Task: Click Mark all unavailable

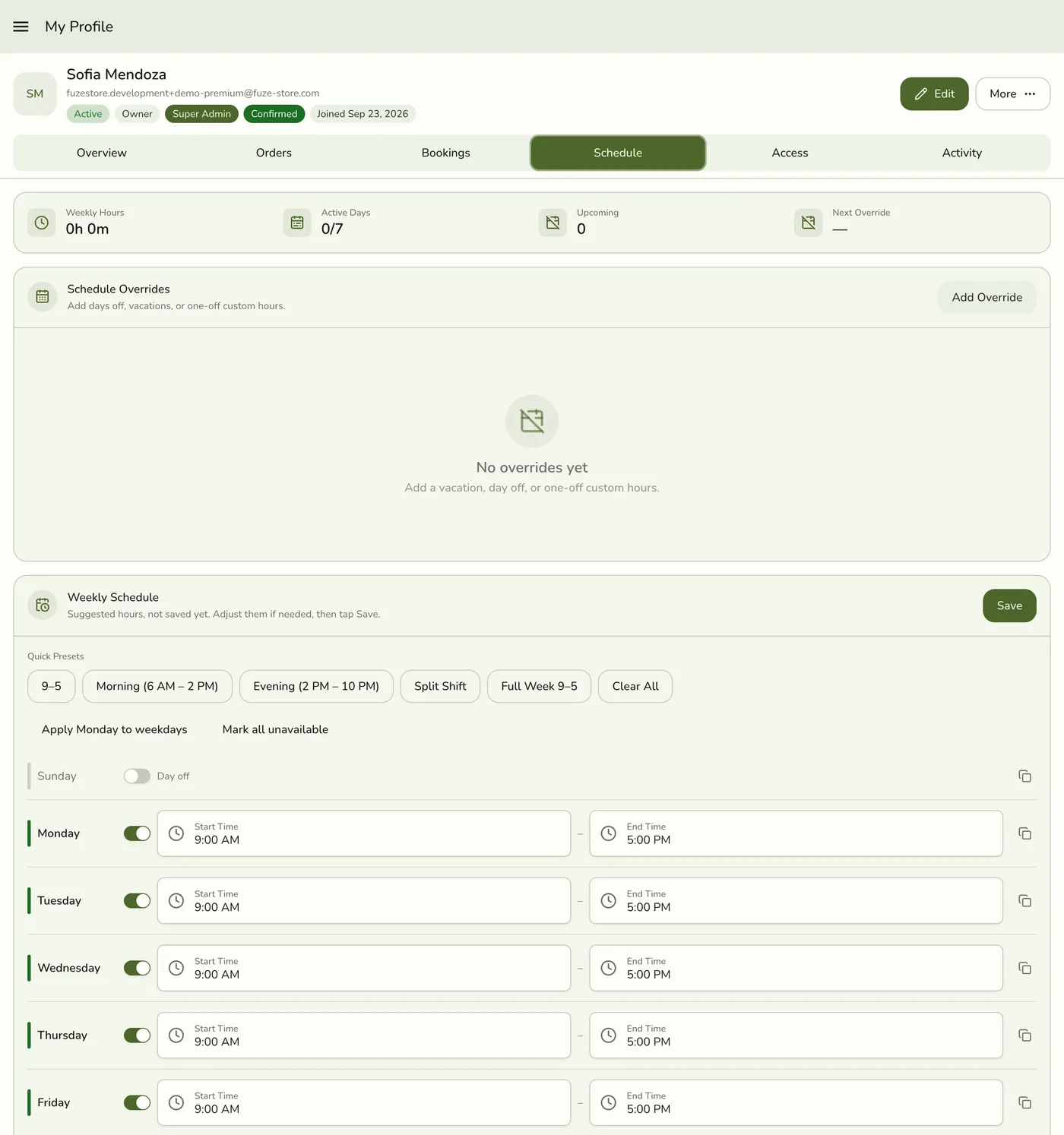Action: click(275, 729)
